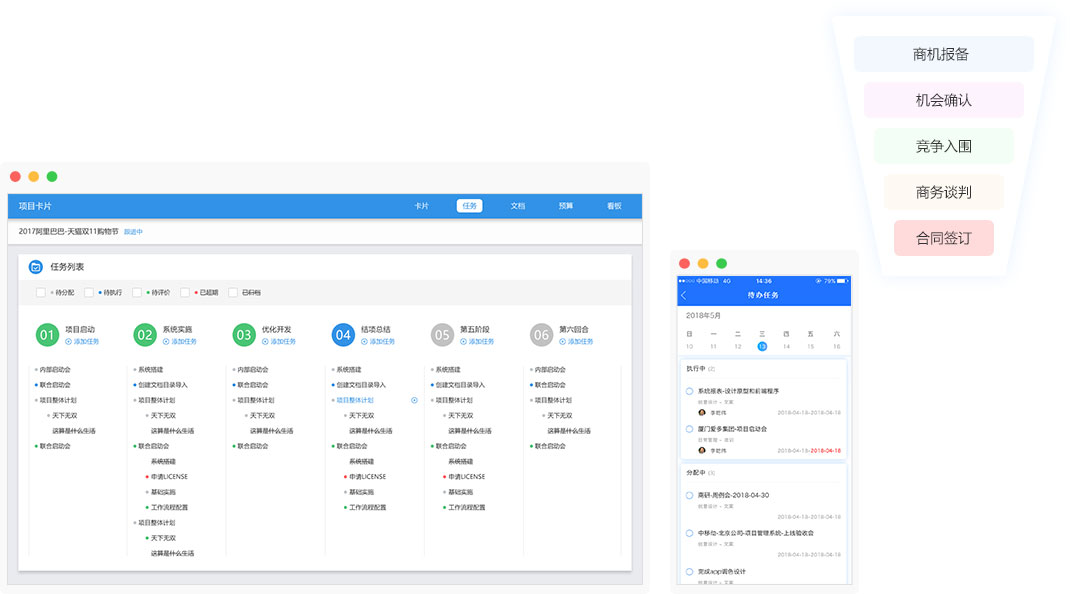1070x594 pixels.
Task: Tap the circle beside 系统报表 task
Action: (x=689, y=391)
